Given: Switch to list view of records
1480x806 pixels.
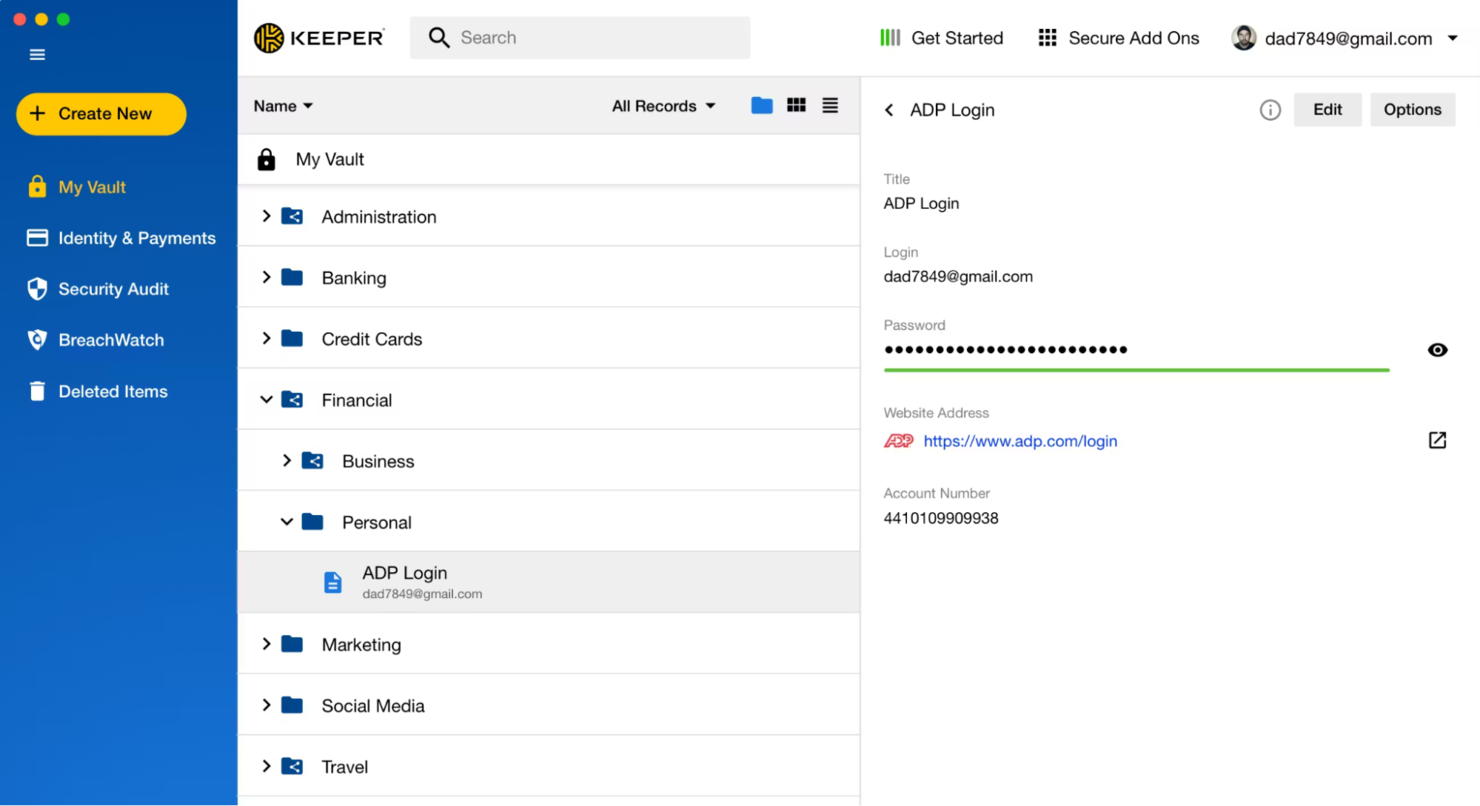Looking at the screenshot, I should click(830, 105).
